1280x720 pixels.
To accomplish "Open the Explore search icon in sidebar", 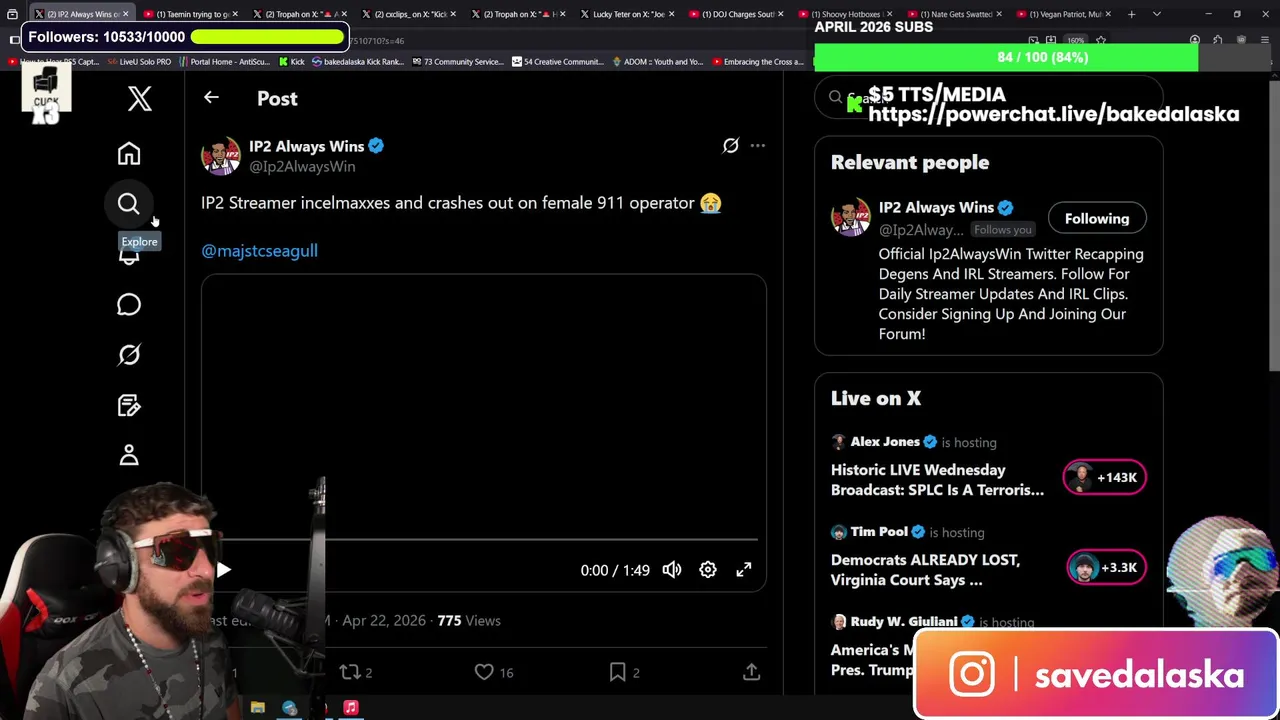I will pos(129,204).
